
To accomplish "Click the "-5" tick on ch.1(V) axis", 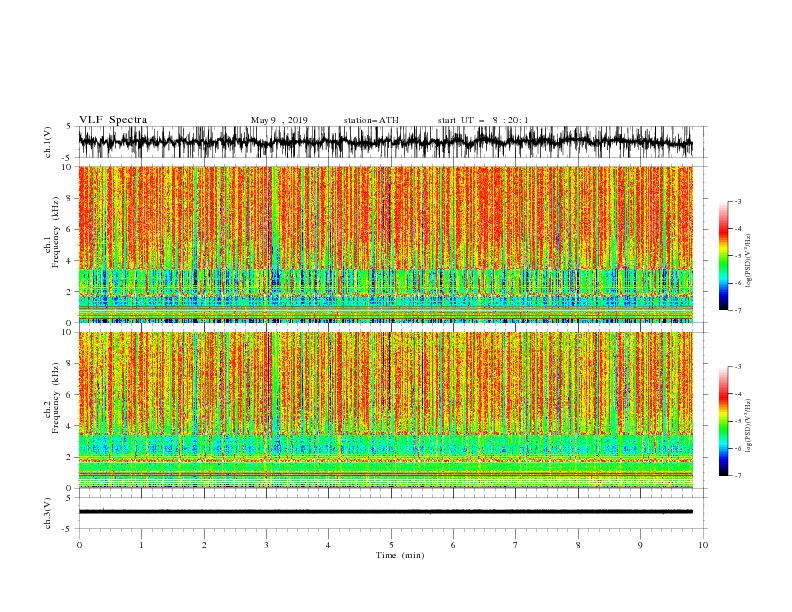I will 68,158.
